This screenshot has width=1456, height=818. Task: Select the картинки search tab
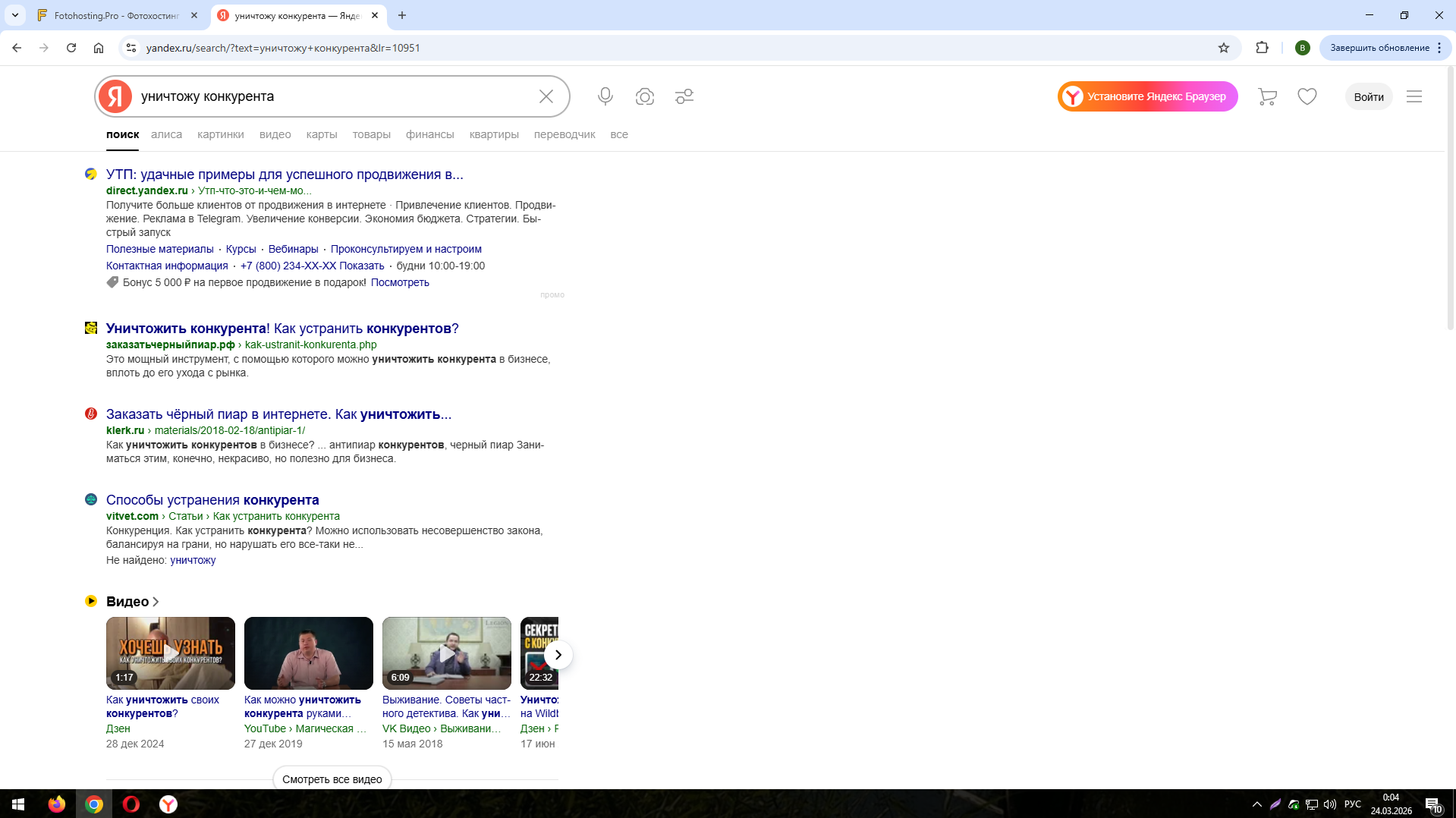click(221, 134)
